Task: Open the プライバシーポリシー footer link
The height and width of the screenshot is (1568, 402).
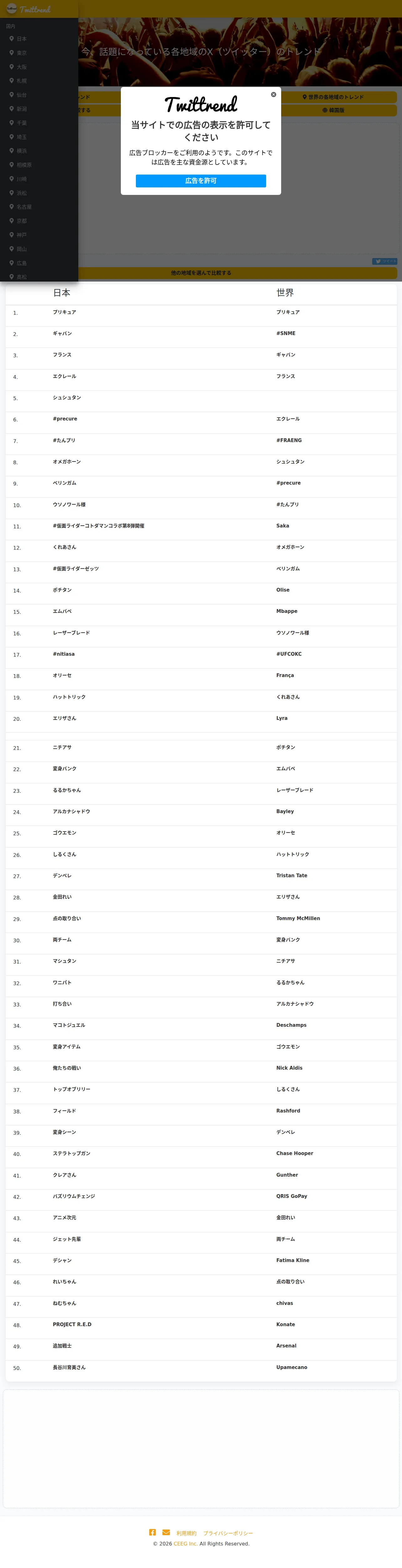Action: pos(228,1533)
